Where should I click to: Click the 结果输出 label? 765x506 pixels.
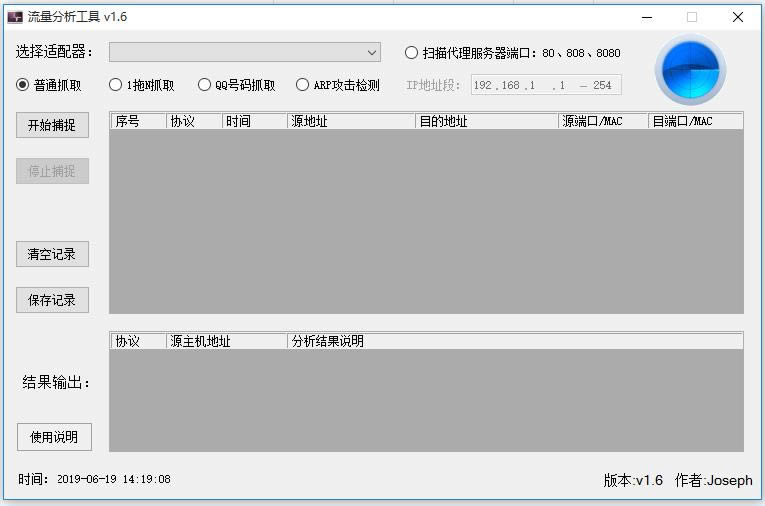[x=56, y=382]
